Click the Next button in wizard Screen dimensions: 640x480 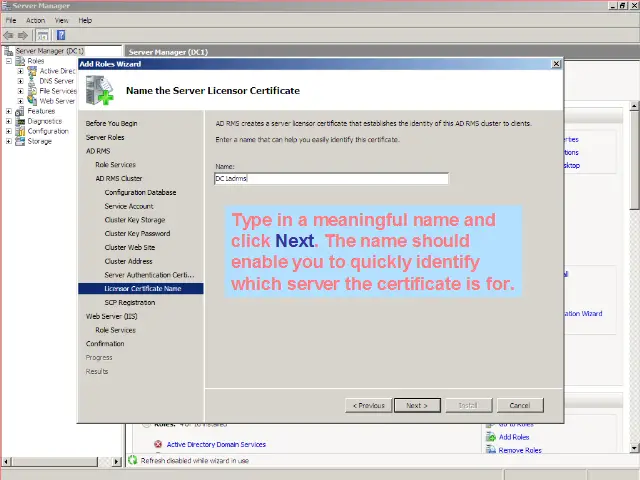point(417,405)
